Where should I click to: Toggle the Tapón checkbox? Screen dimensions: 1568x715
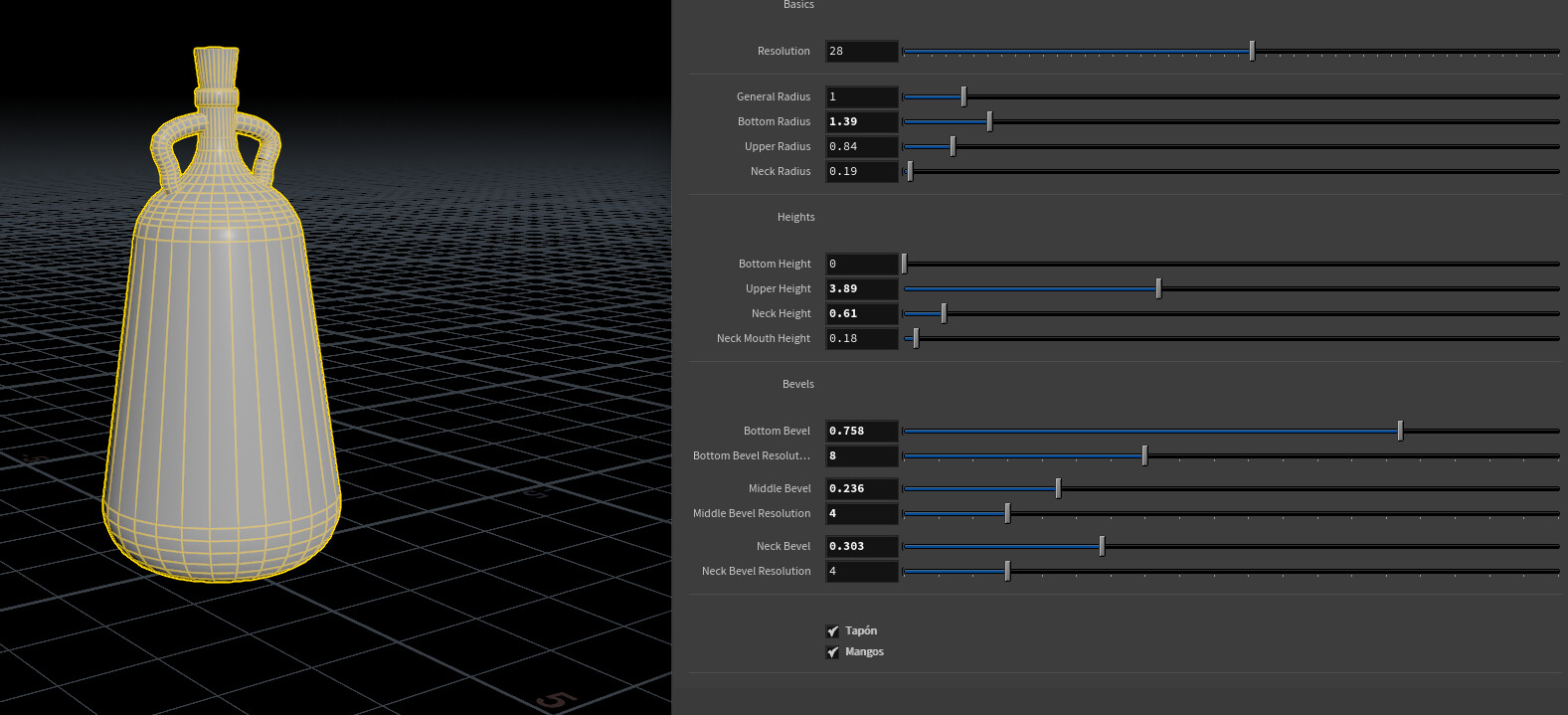832,631
